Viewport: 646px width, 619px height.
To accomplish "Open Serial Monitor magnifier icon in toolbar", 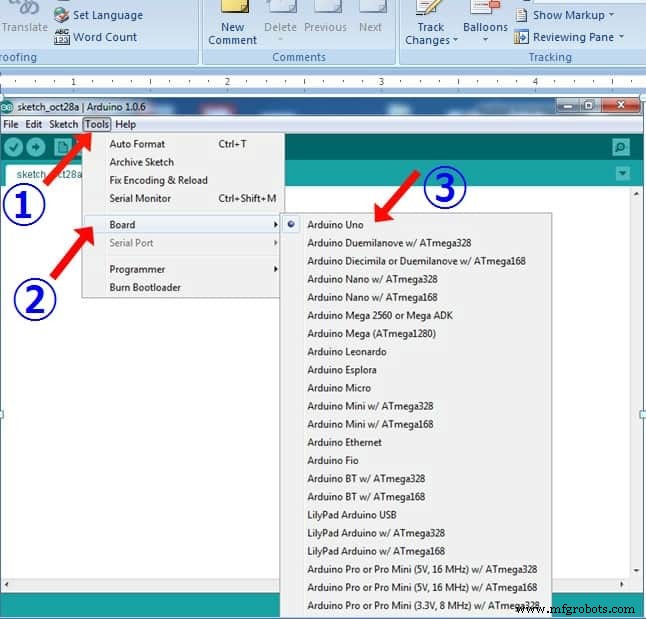I will point(621,147).
